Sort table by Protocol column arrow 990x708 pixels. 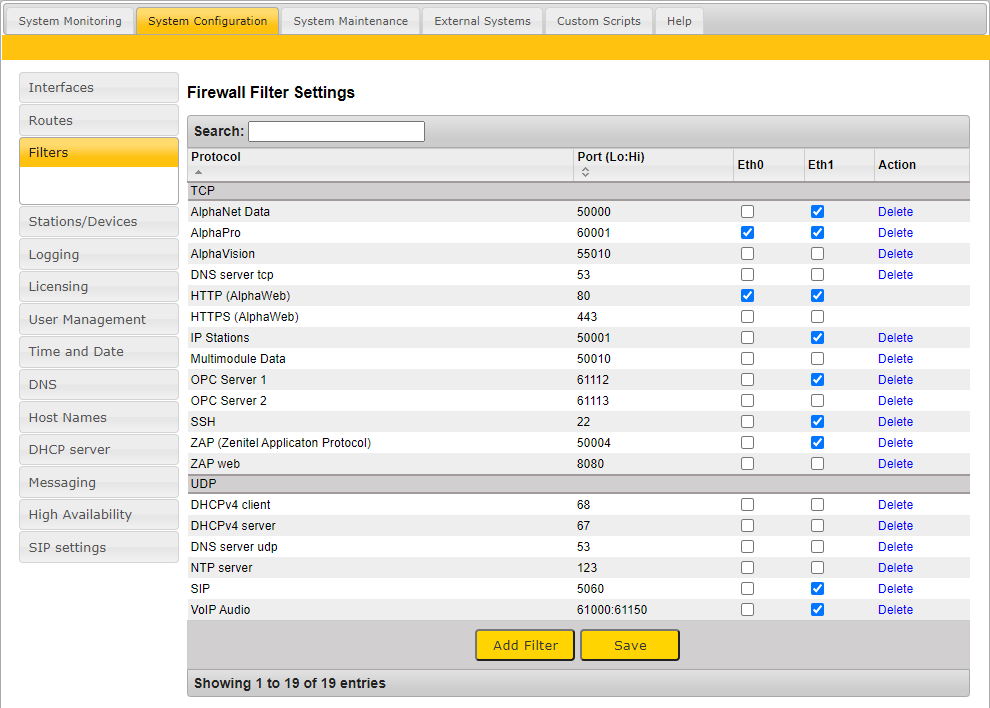click(198, 172)
